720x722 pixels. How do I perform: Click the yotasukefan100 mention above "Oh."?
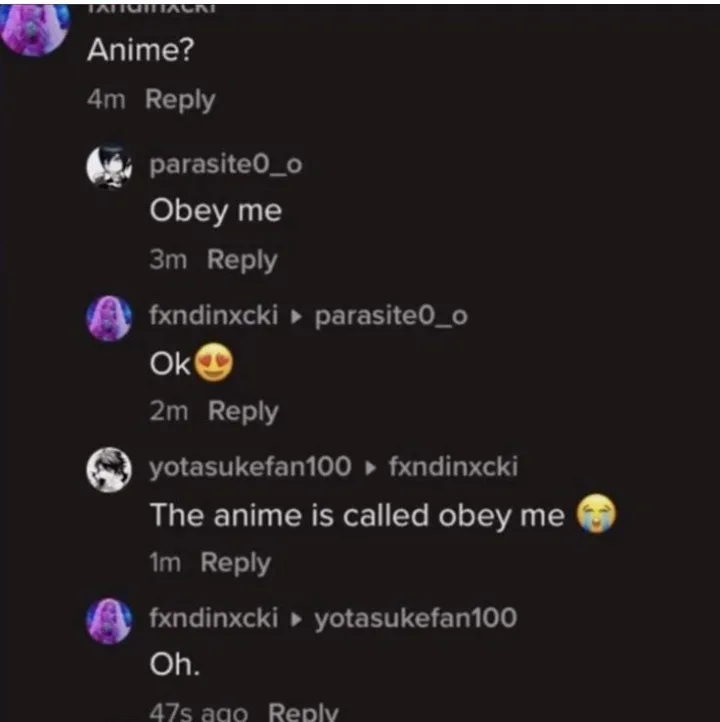416,618
